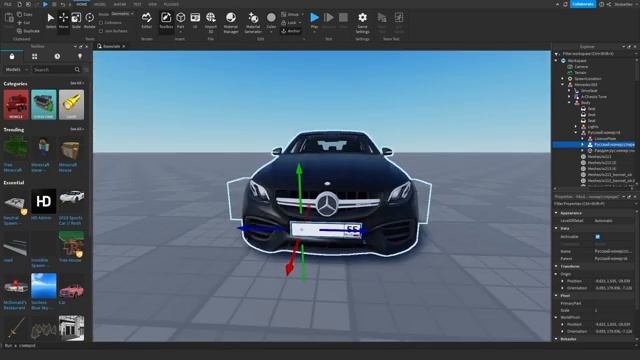Toggle the Archivable checkbox
Image resolution: width=640 pixels, height=360 pixels.
[598, 237]
